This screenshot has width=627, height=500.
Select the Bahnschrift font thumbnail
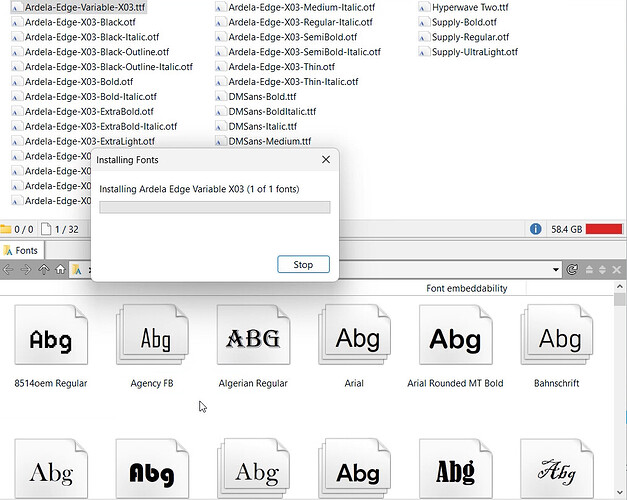[557, 334]
